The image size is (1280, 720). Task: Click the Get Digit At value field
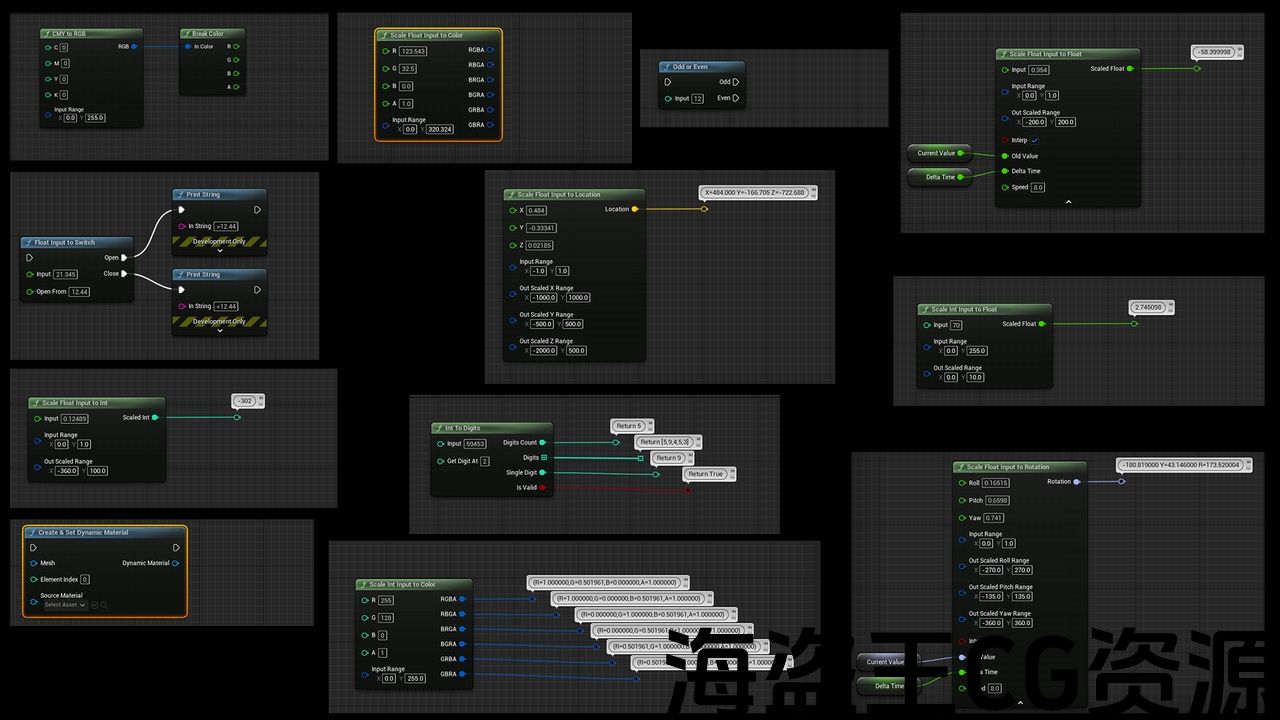(484, 461)
